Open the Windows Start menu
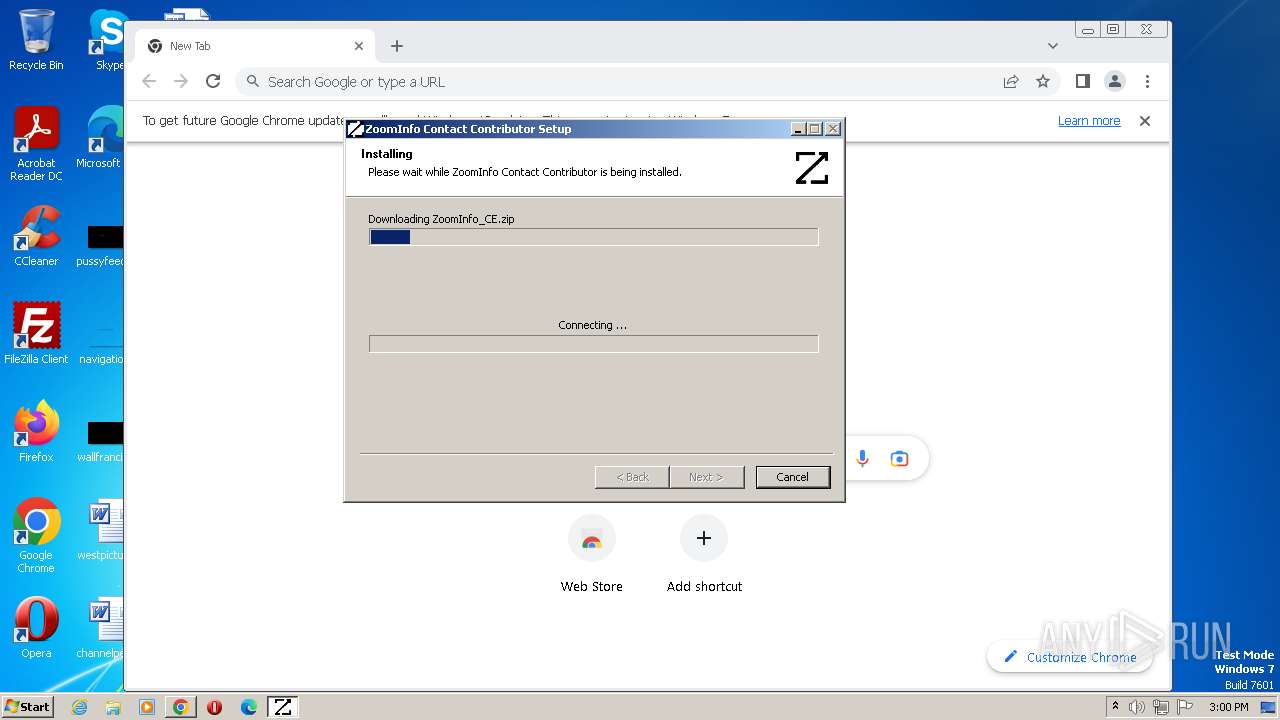The height and width of the screenshot is (720, 1280). (x=27, y=707)
